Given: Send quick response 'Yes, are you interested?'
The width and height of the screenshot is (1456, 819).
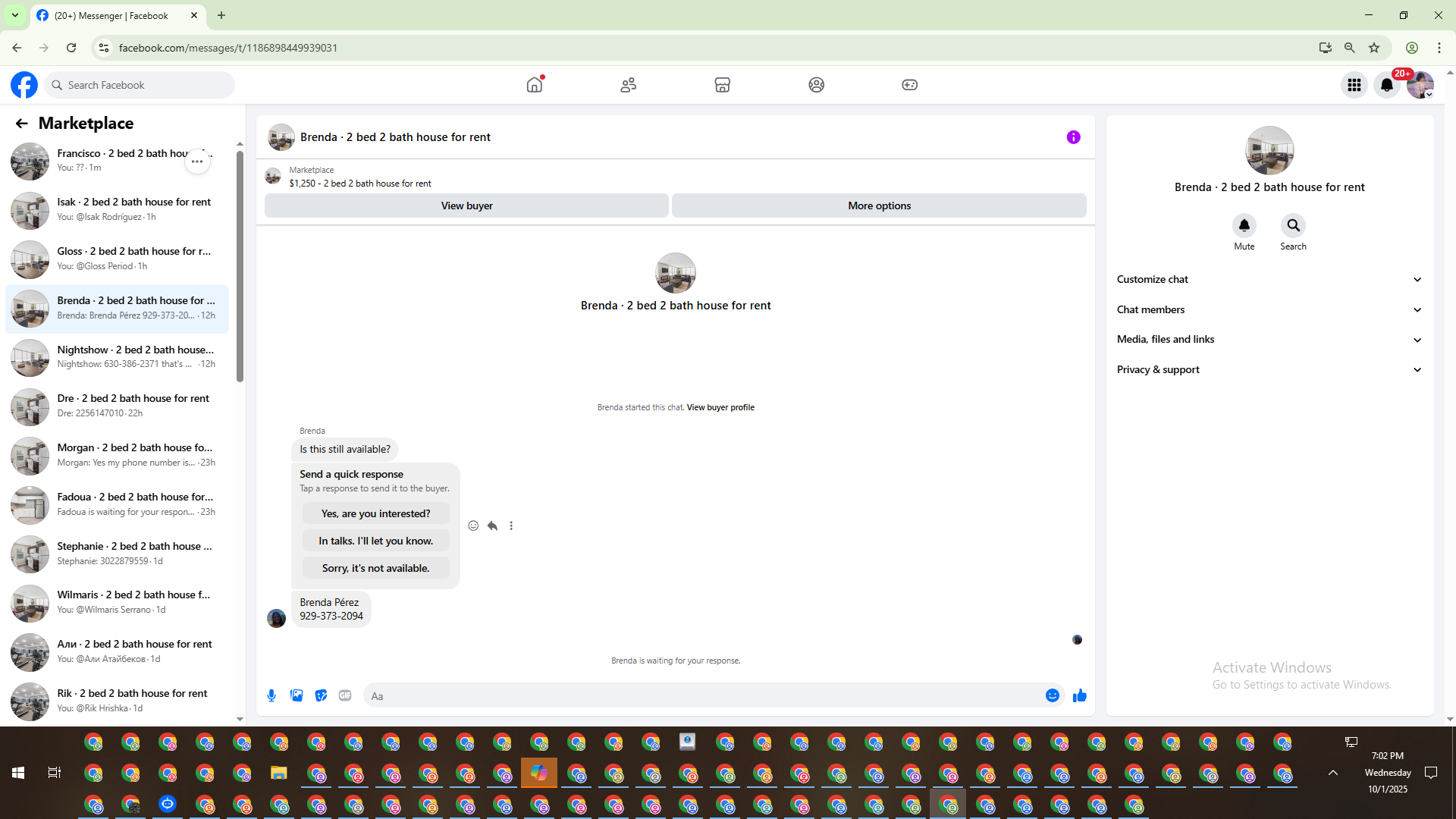Looking at the screenshot, I should [x=375, y=514].
